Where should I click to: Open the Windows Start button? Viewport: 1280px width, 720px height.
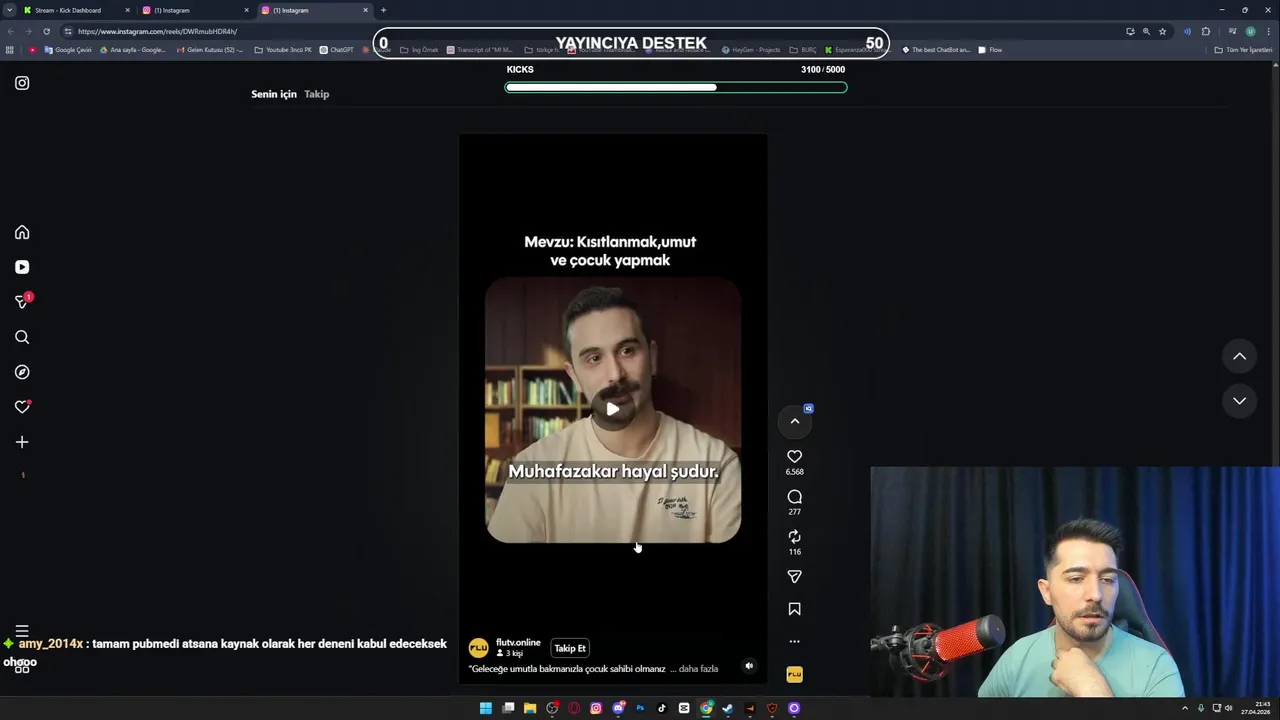(486, 708)
